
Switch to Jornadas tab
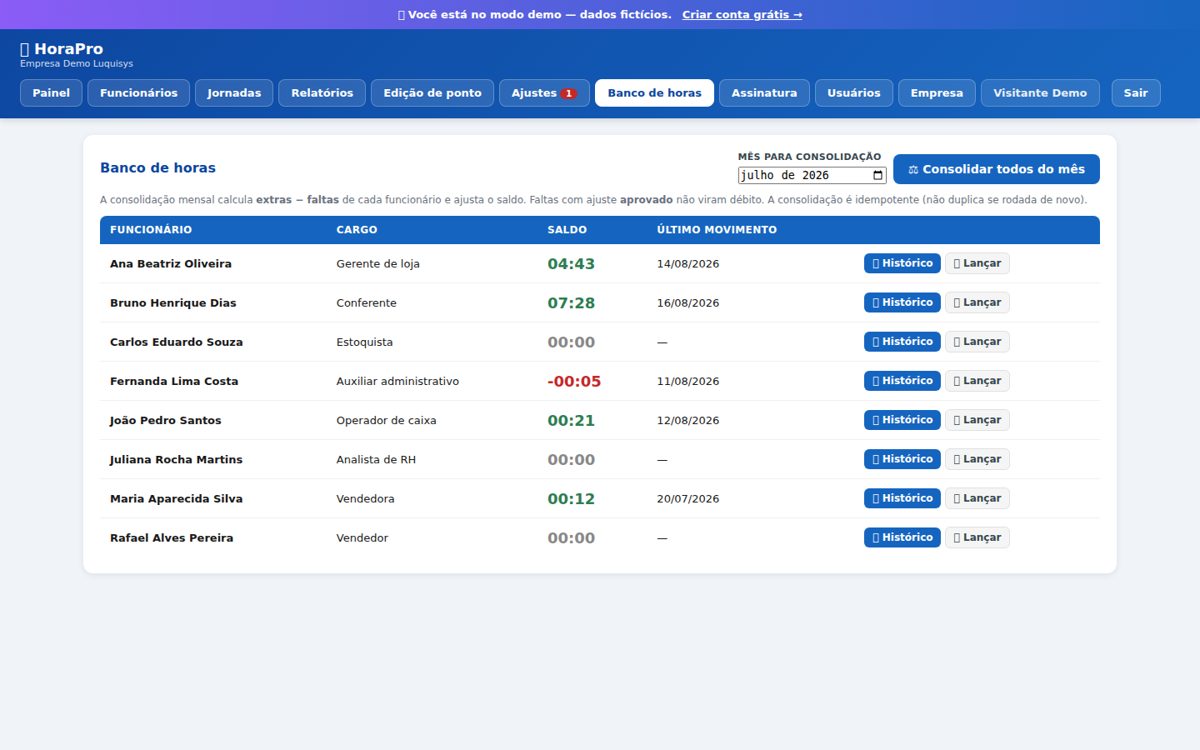234,93
